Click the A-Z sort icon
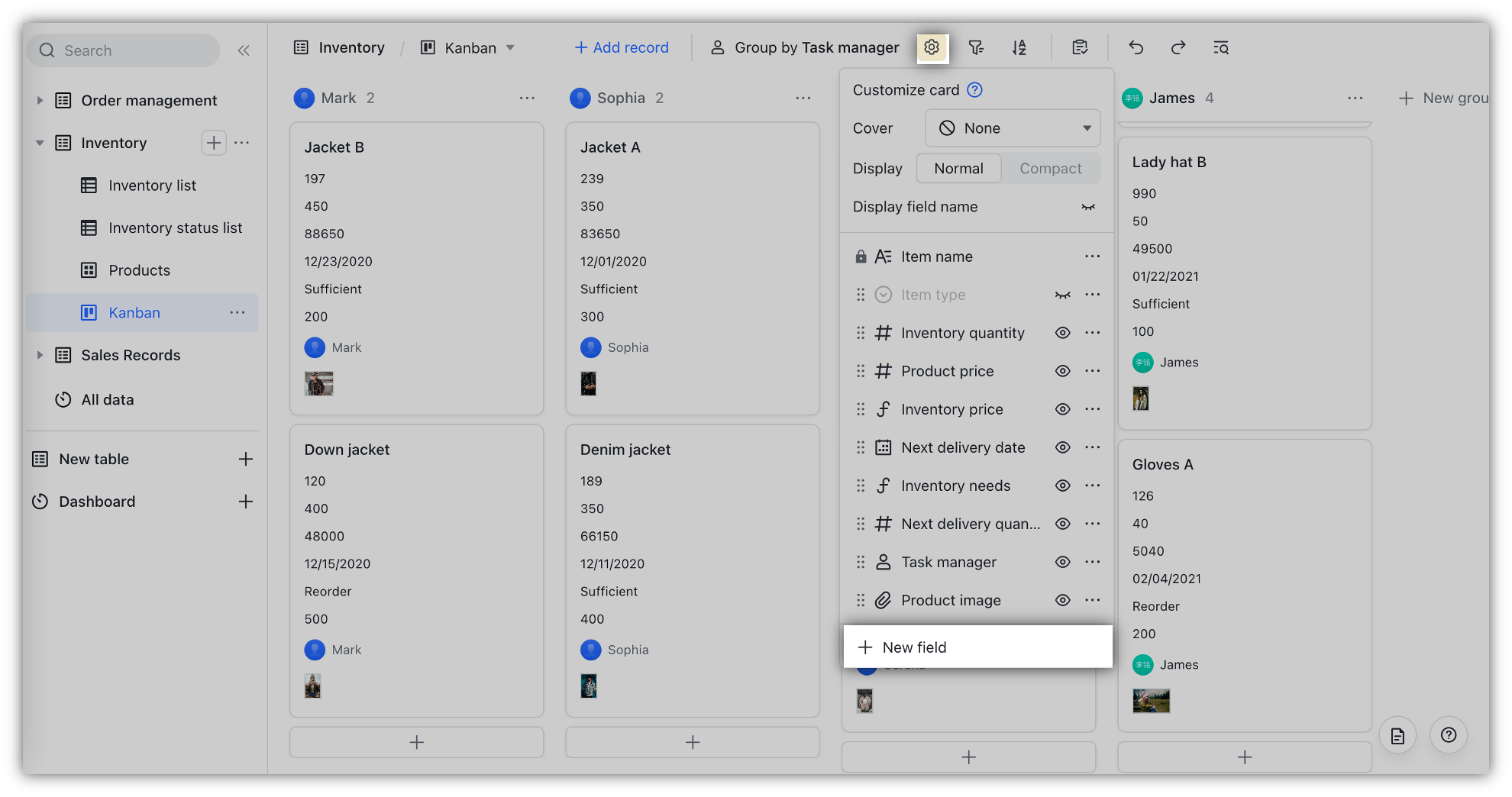This screenshot has height=797, width=1512. pyautogui.click(x=1019, y=47)
